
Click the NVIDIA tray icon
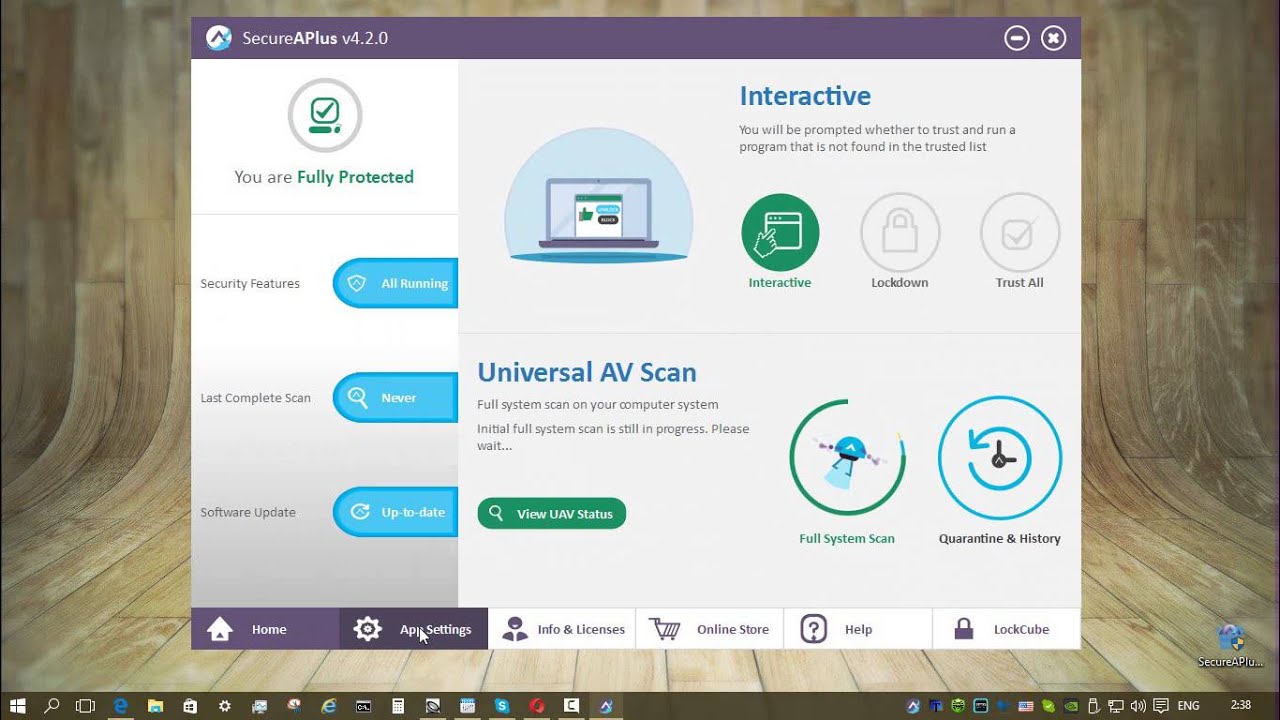[1071, 705]
